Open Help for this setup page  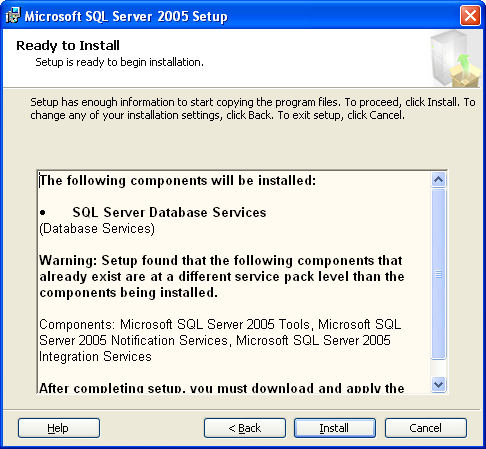tap(59, 428)
